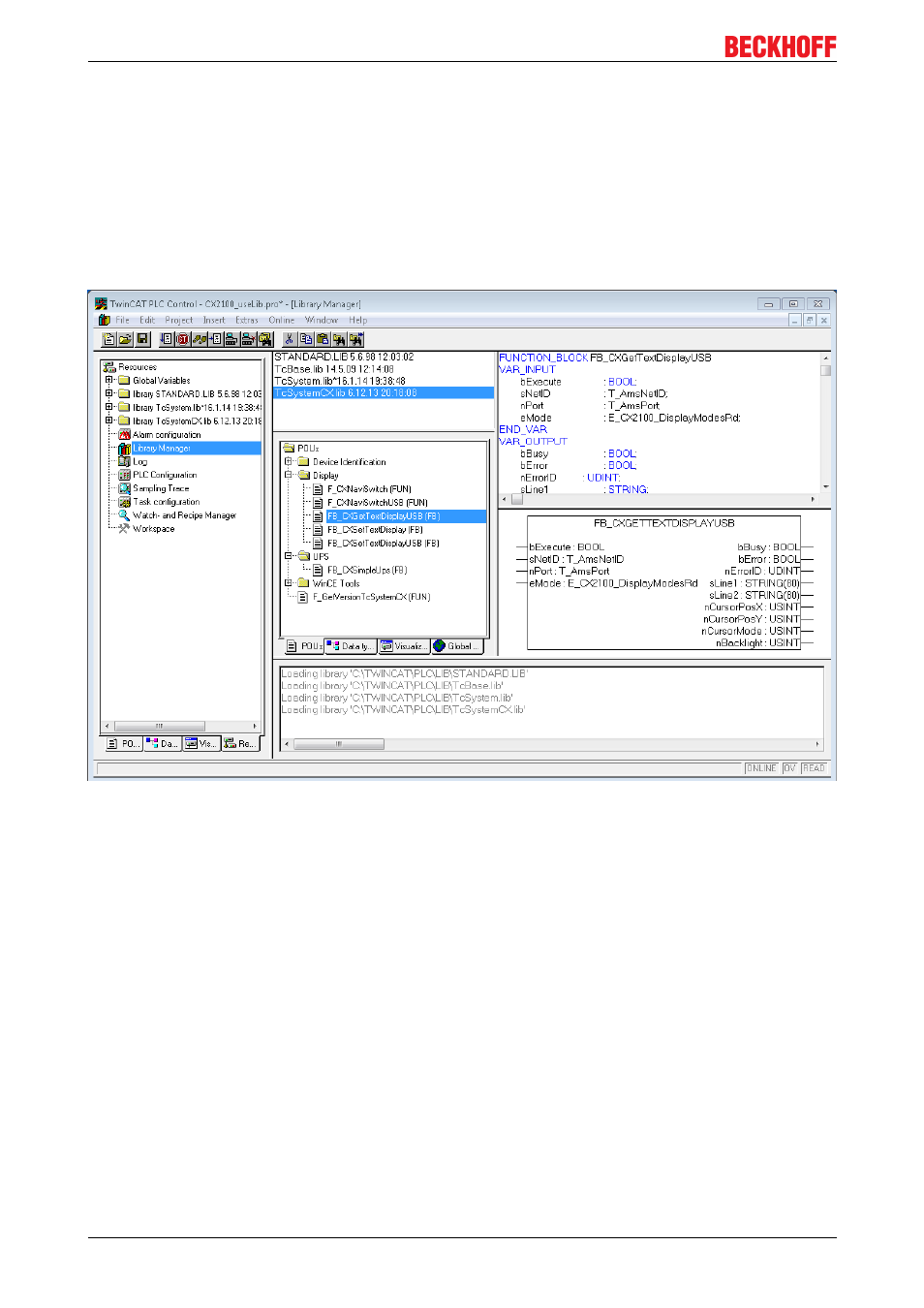Select FB_CXSimpleUps (FB) block
The height and width of the screenshot is (1308, 924).
(367, 571)
